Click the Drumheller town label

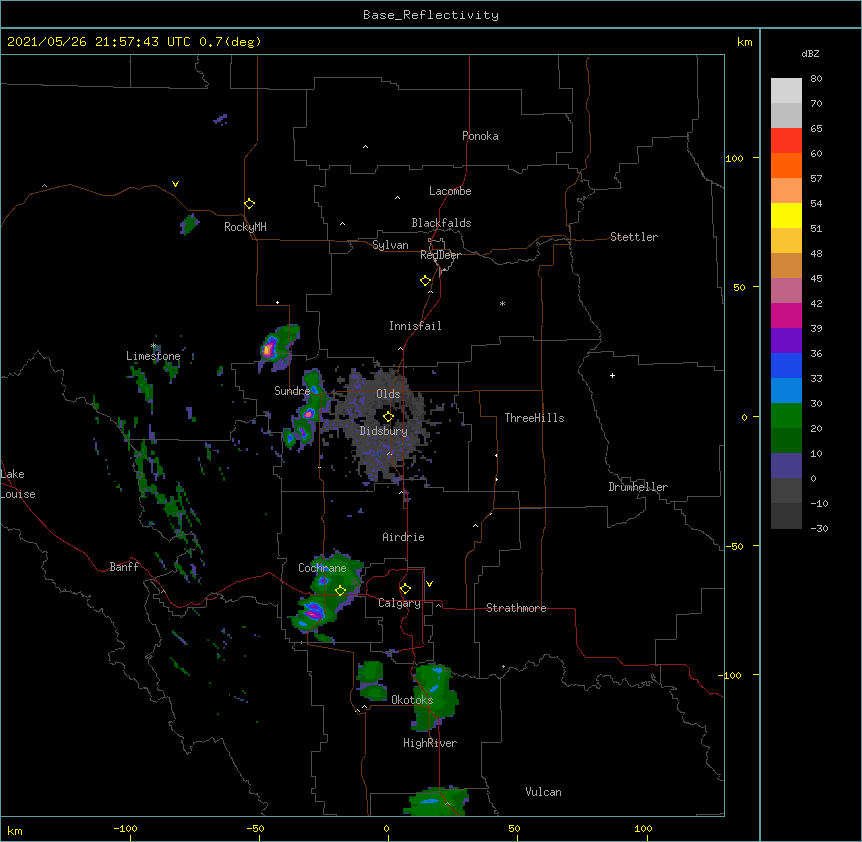(638, 487)
